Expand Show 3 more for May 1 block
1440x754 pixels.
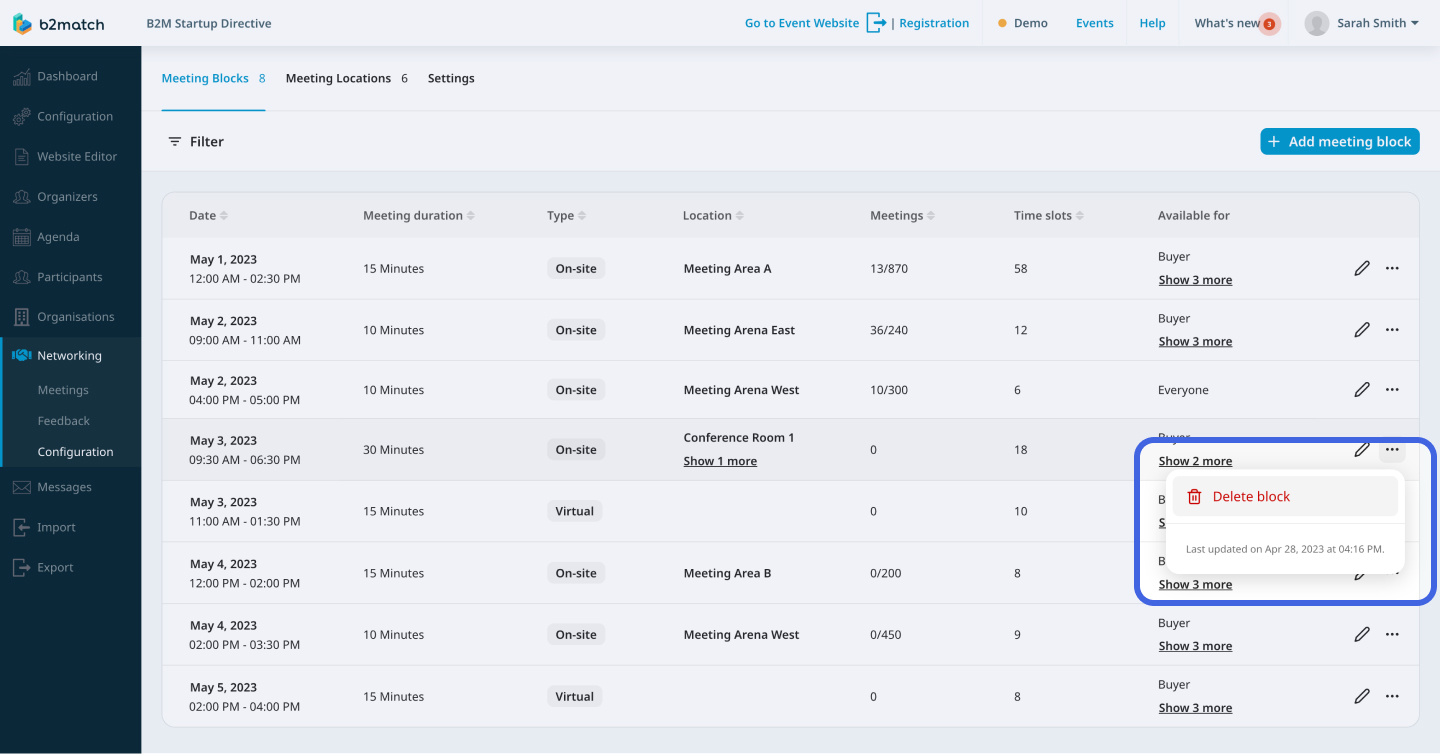[1195, 280]
